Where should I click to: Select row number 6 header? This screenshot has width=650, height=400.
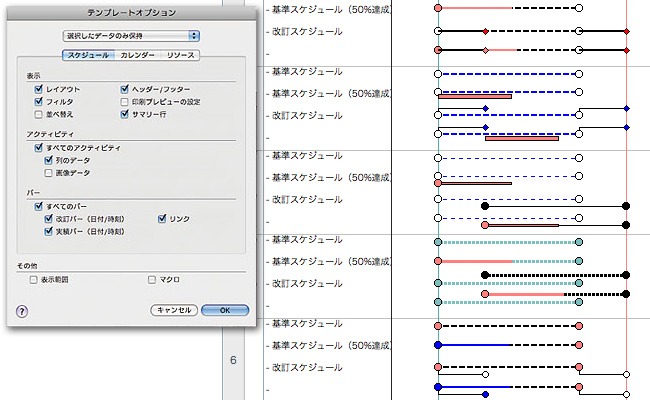click(x=233, y=359)
